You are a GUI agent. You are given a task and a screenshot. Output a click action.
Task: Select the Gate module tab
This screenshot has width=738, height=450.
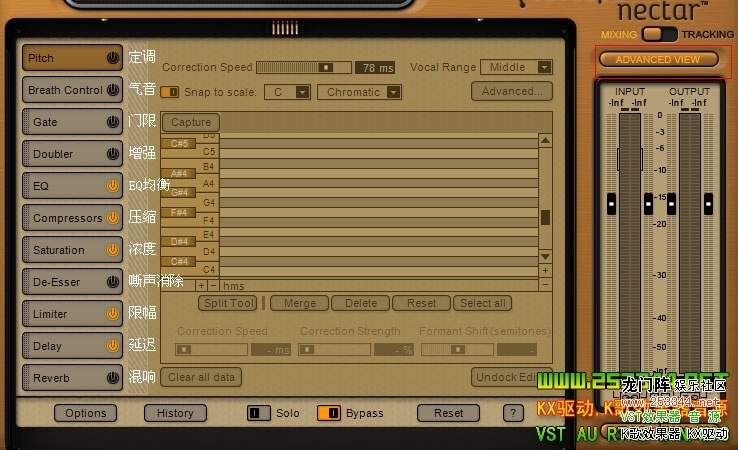click(x=72, y=122)
